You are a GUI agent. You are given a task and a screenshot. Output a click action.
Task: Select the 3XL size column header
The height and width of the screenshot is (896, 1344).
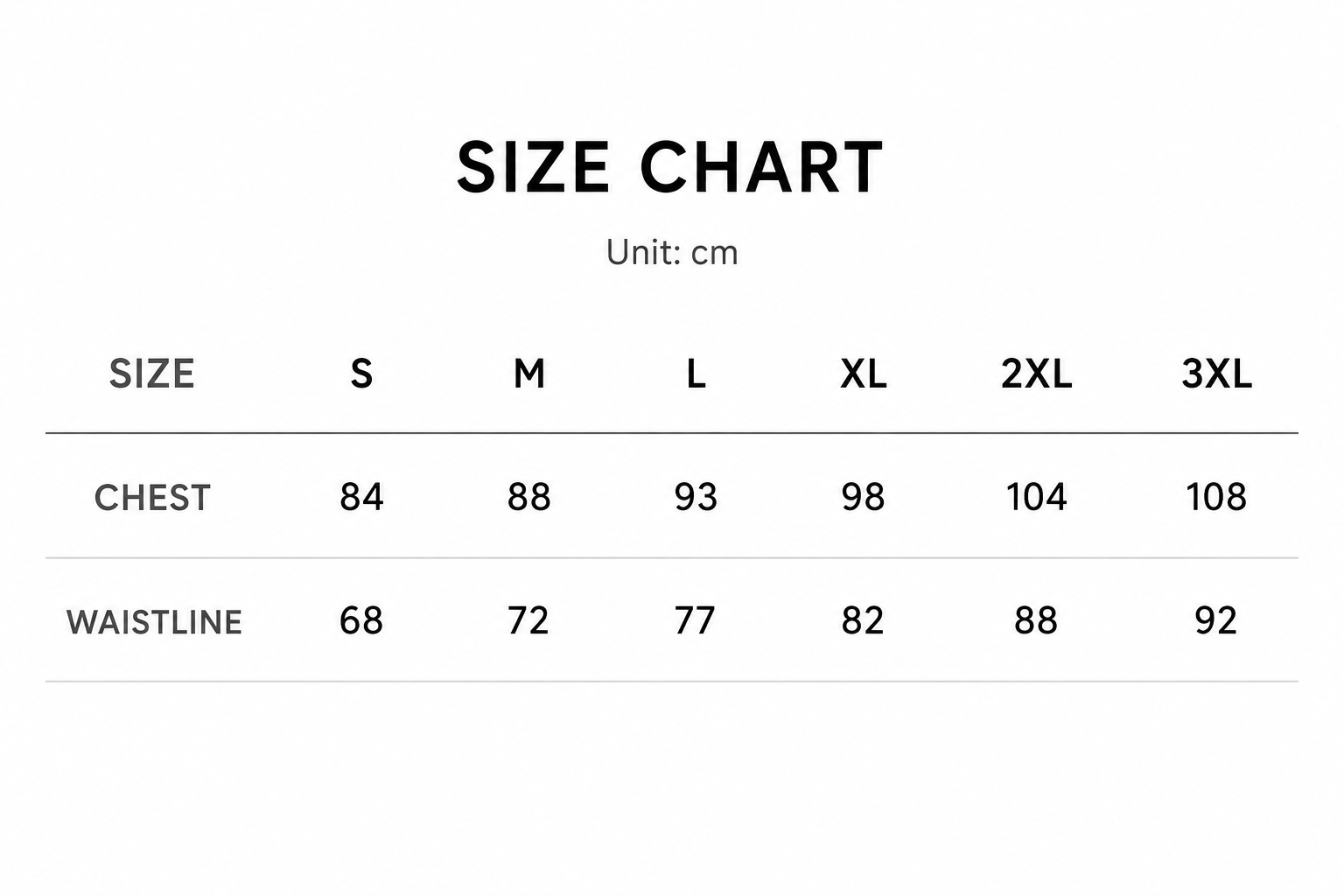point(1216,374)
